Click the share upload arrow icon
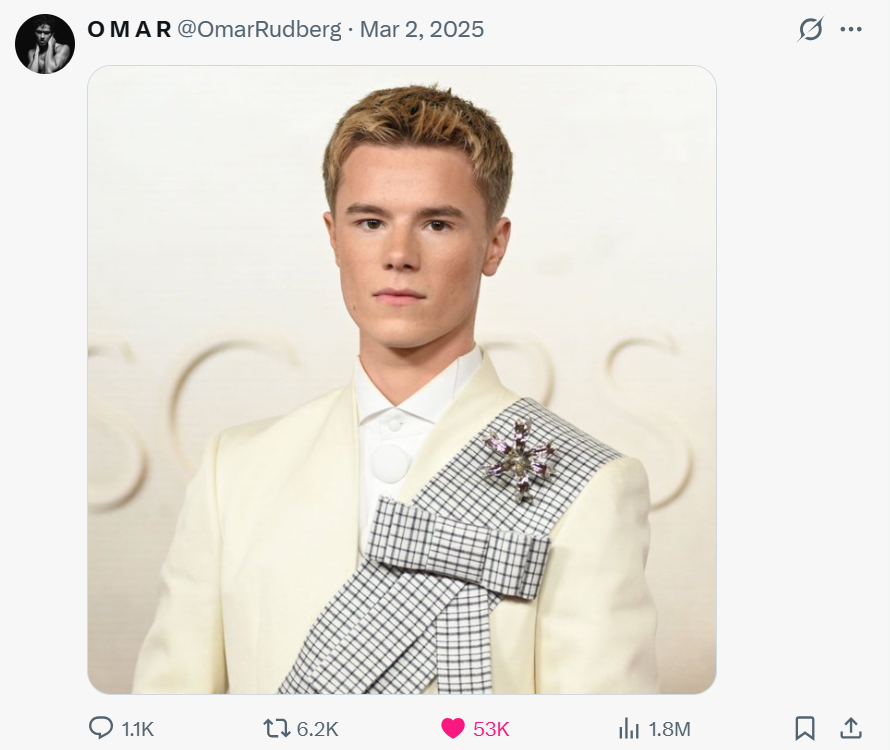 tap(851, 728)
